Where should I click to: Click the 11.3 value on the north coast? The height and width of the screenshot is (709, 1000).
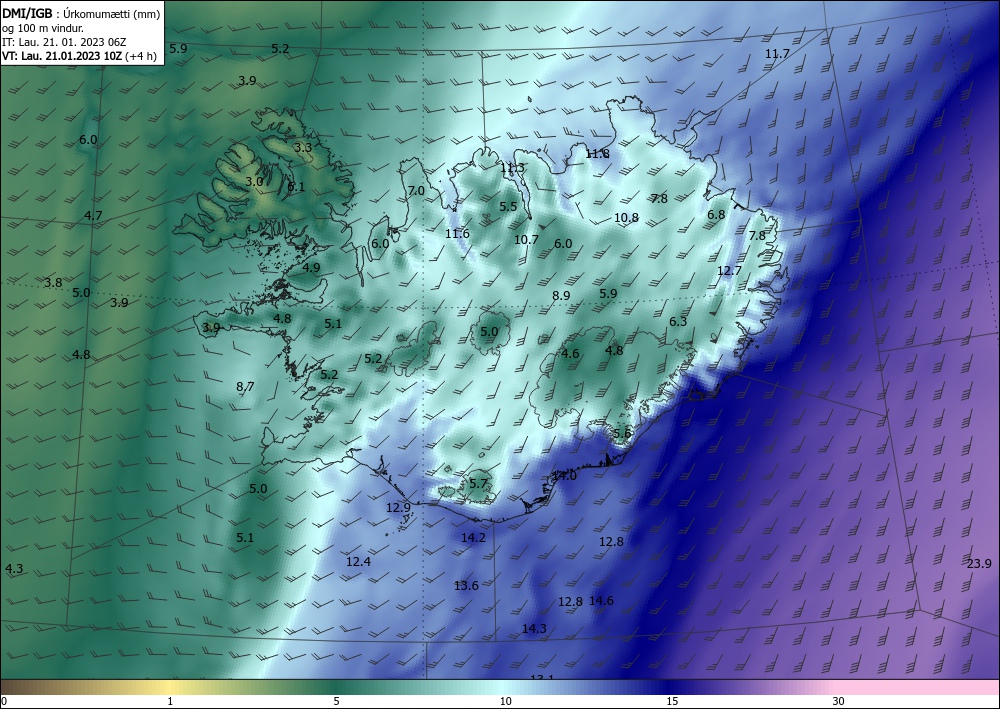point(512,168)
